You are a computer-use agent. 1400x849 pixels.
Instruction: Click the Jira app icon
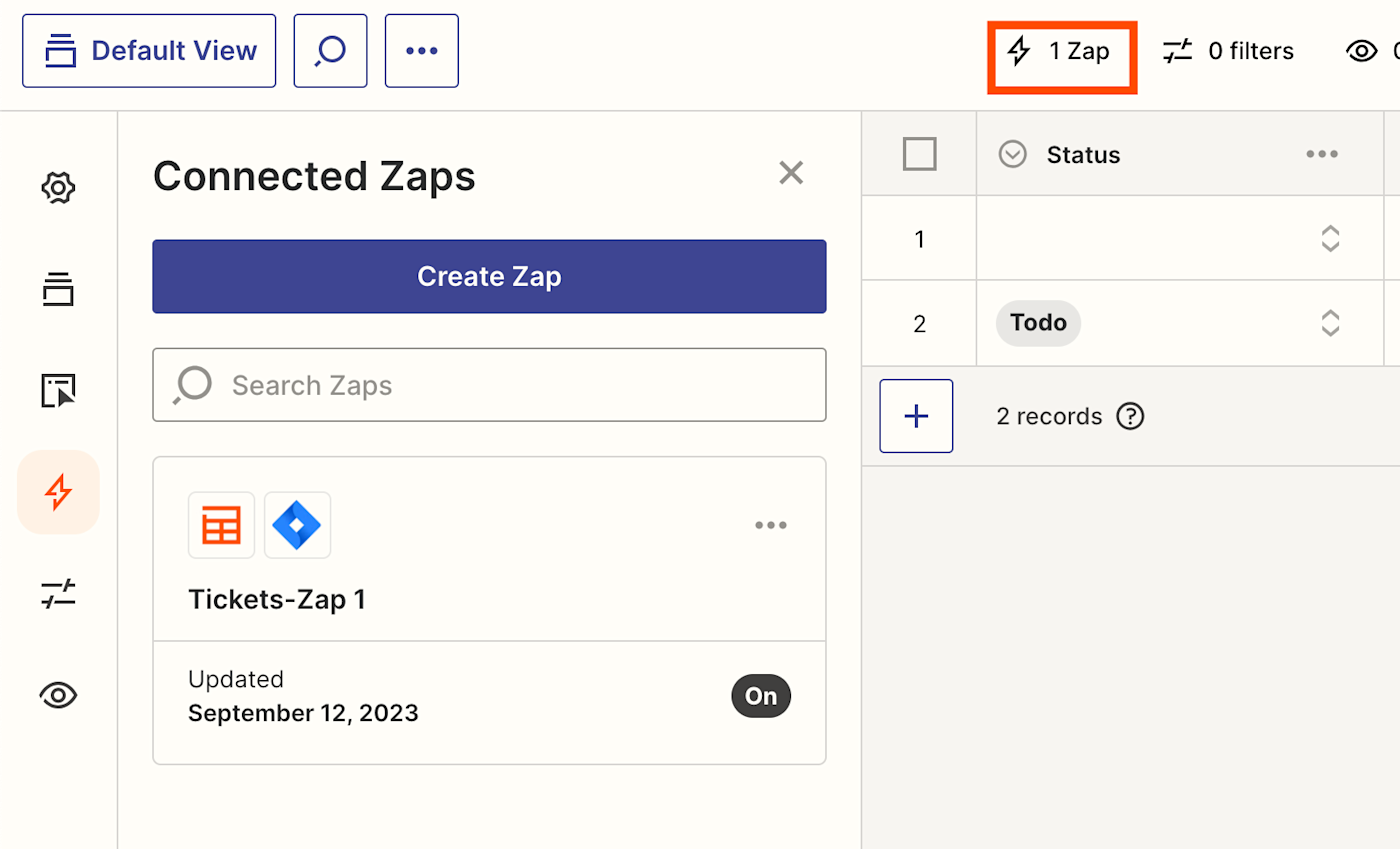pos(298,525)
